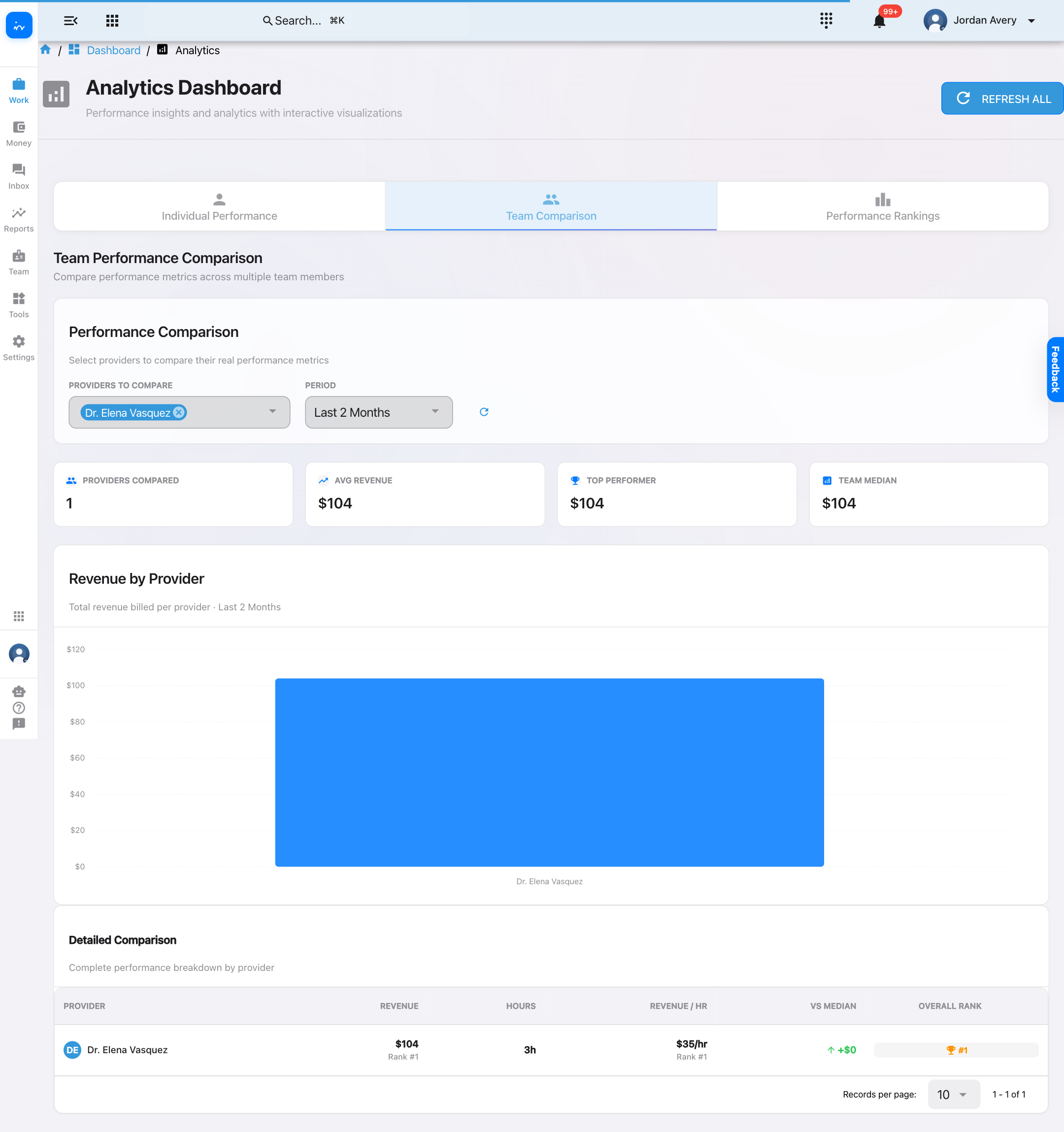Open Settings in the sidebar
1064x1132 pixels.
[x=19, y=348]
